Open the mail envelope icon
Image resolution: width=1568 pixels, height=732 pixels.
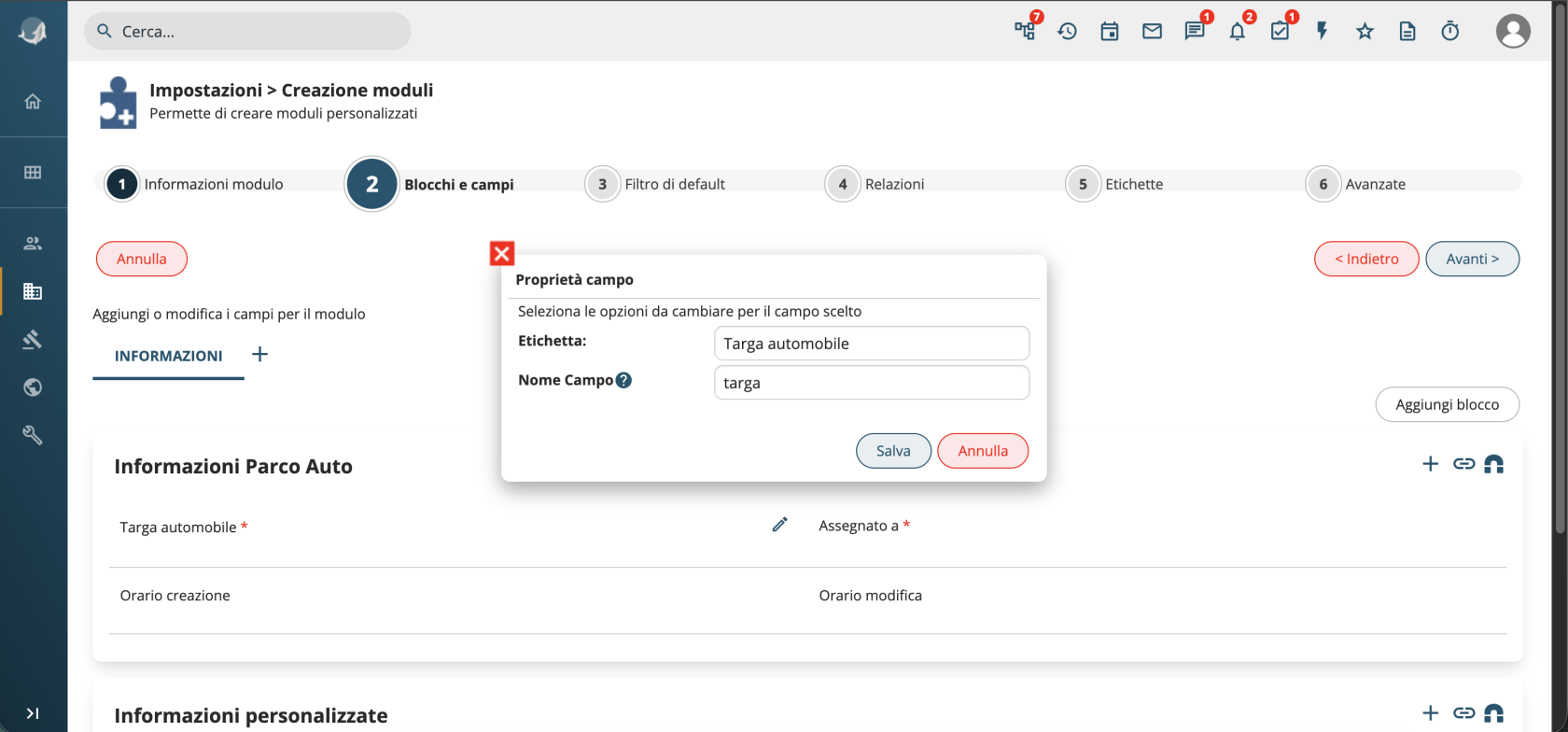tap(1152, 31)
